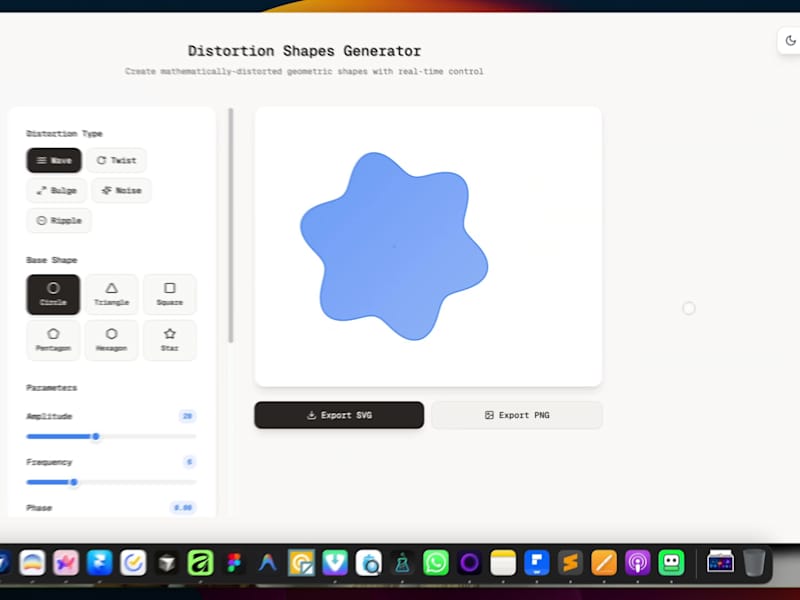800x600 pixels.
Task: Click the Phase value badge
Action: [x=183, y=508]
